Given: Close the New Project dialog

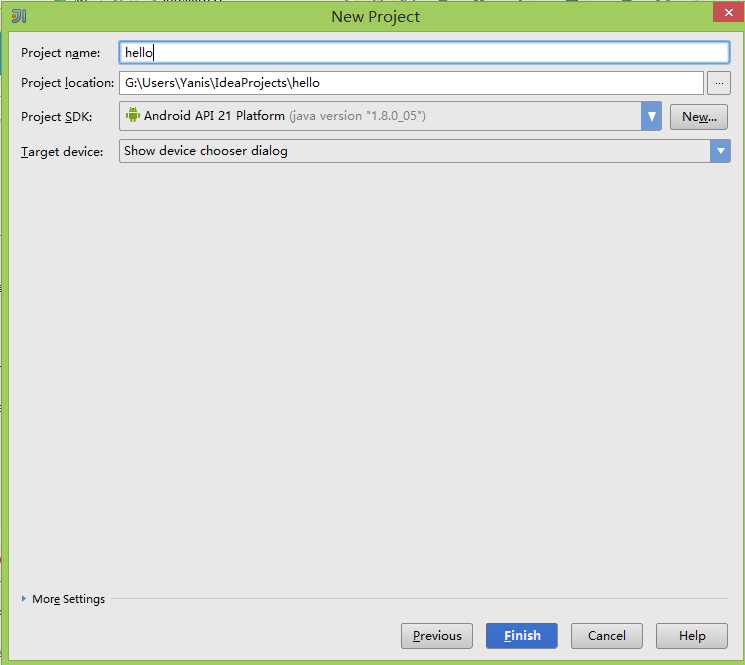Looking at the screenshot, I should [728, 12].
